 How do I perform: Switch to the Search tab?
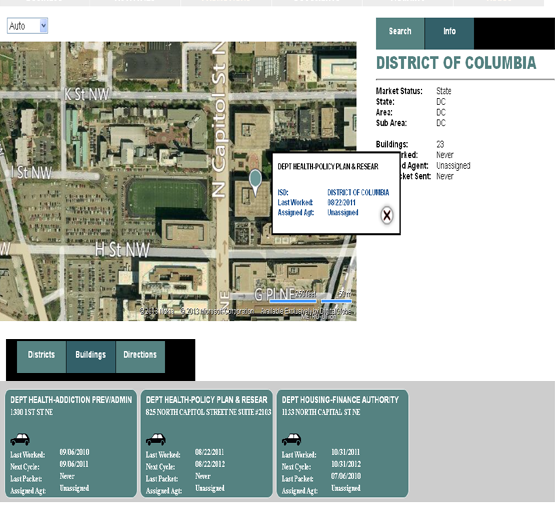tap(400, 33)
